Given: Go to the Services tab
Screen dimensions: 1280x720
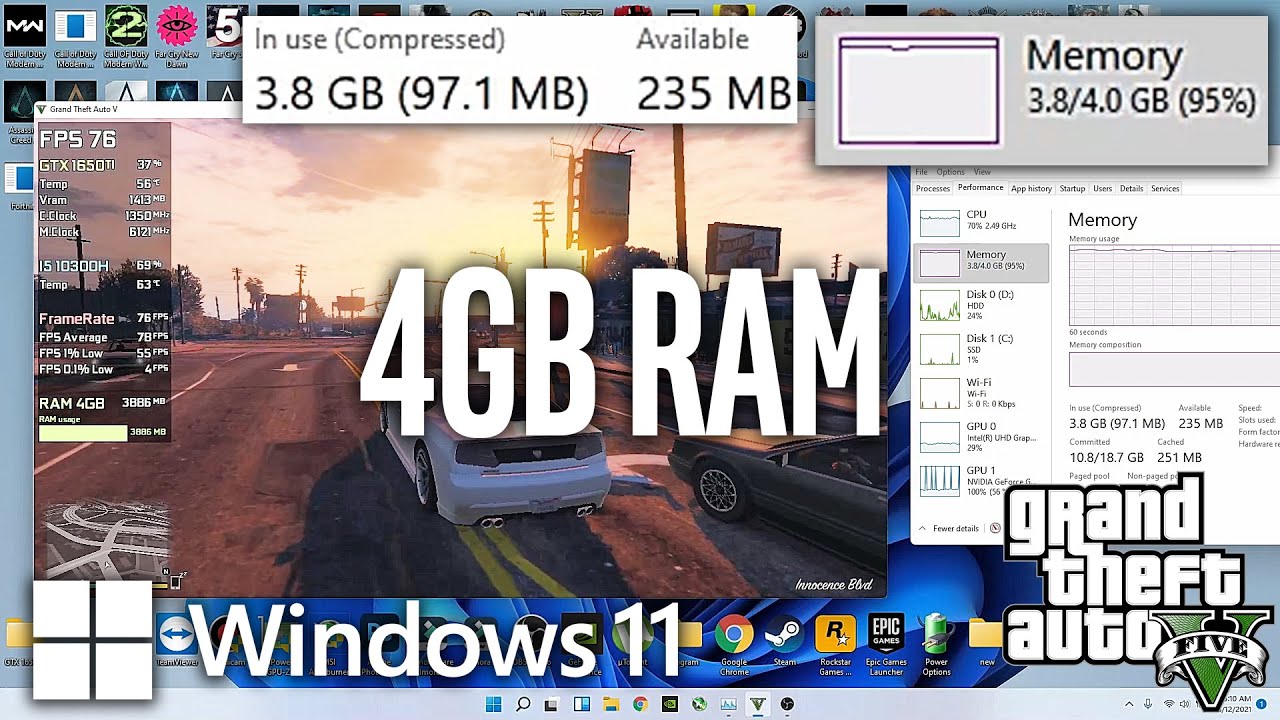Looking at the screenshot, I should 1165,188.
